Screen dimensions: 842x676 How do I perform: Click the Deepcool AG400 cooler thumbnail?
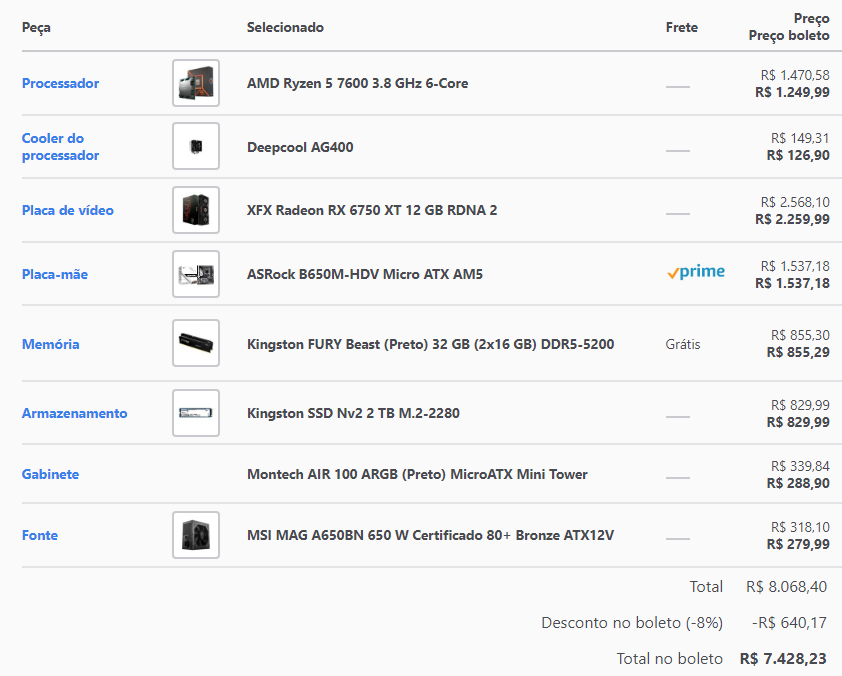pos(196,146)
